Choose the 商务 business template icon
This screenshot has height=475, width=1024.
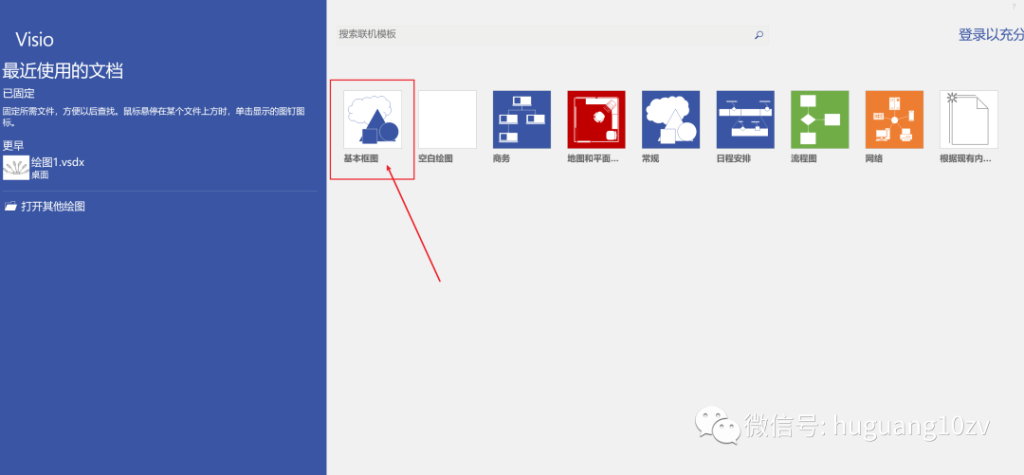[522, 120]
